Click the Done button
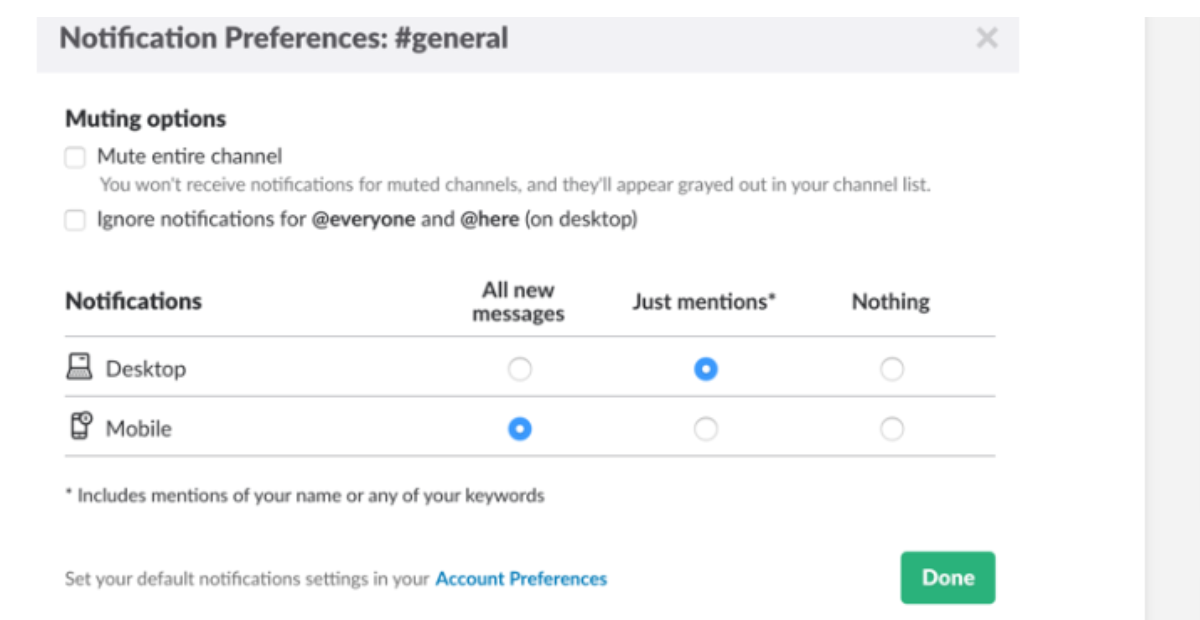This screenshot has width=1200, height=620. coord(947,577)
